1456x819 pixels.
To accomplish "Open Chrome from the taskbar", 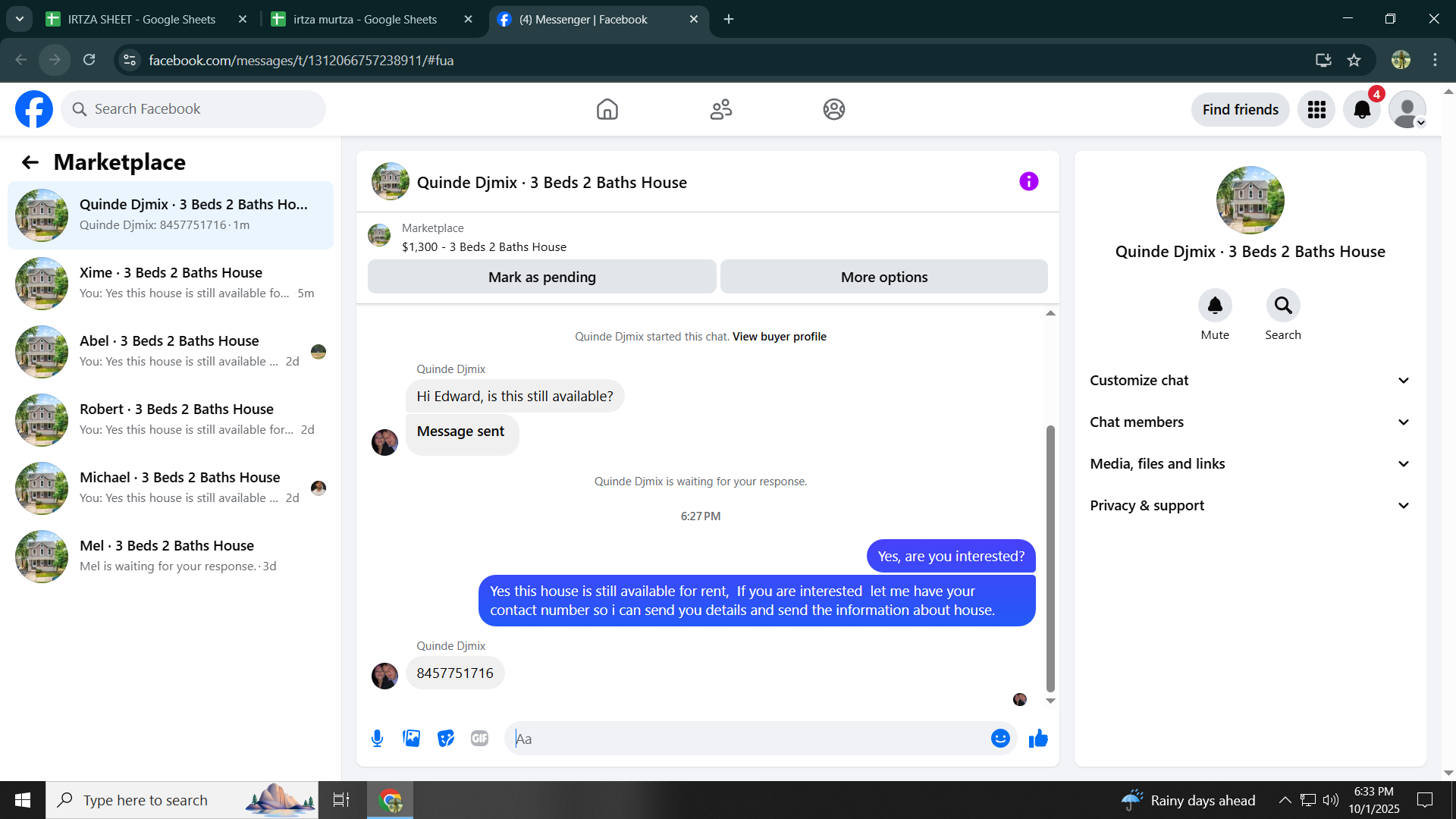I will click(x=391, y=800).
